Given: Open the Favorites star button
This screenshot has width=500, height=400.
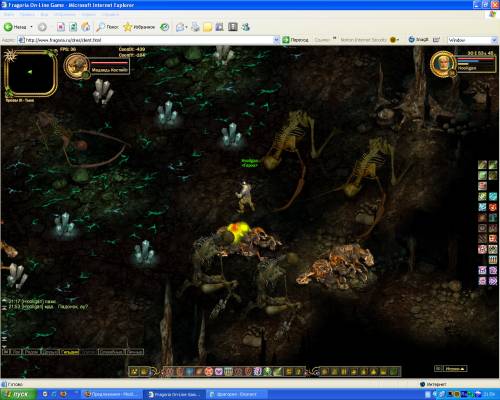Looking at the screenshot, I should point(139,27).
